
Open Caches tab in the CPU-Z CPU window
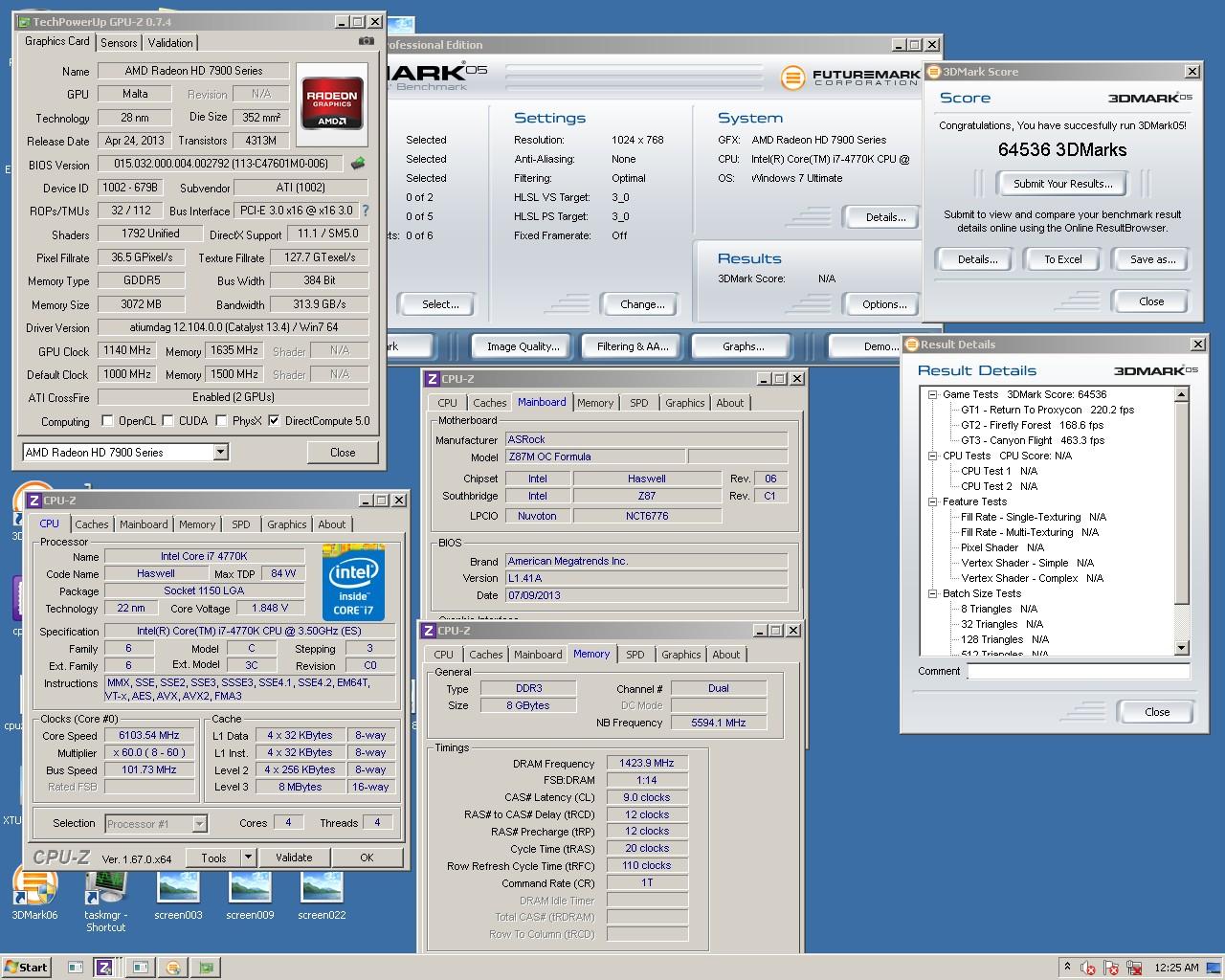[92, 524]
